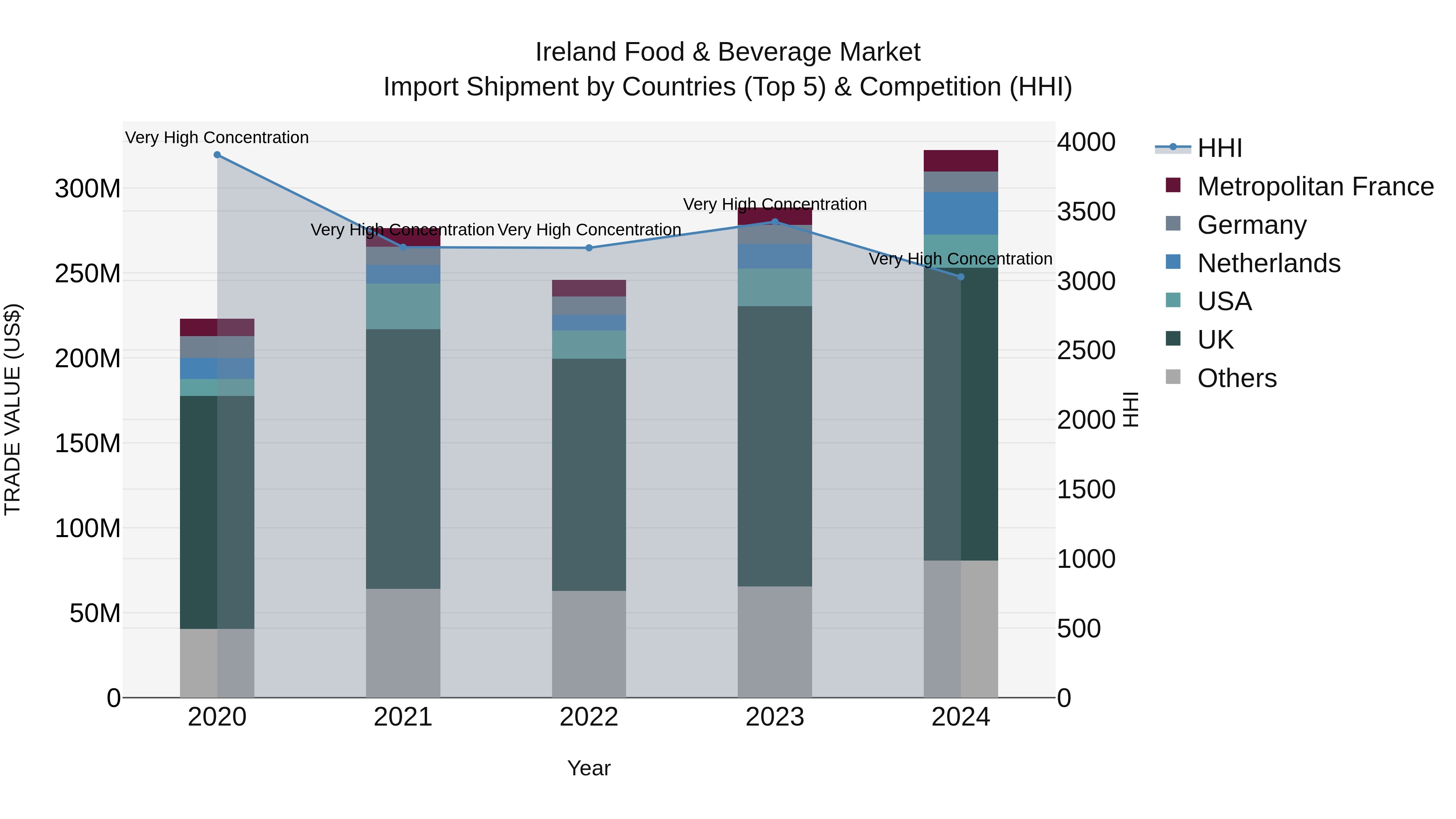
Task: Click the HHI data point for 2020
Action: pos(217,155)
